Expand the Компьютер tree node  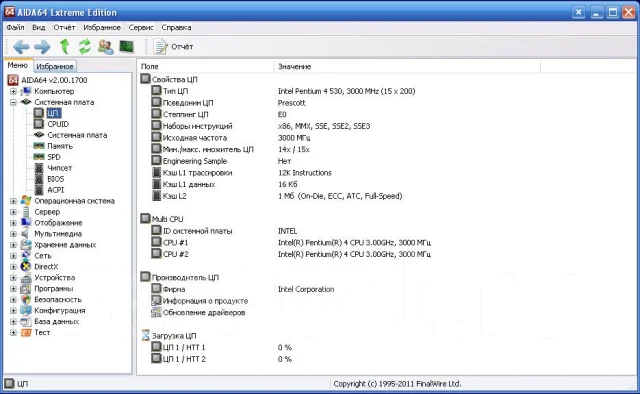point(13,91)
